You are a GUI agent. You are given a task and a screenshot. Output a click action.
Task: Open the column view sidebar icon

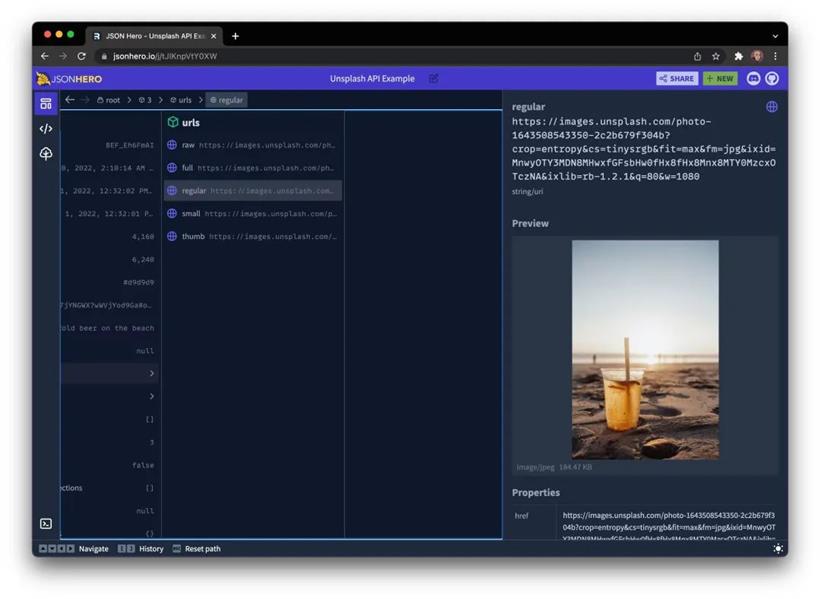coord(46,104)
